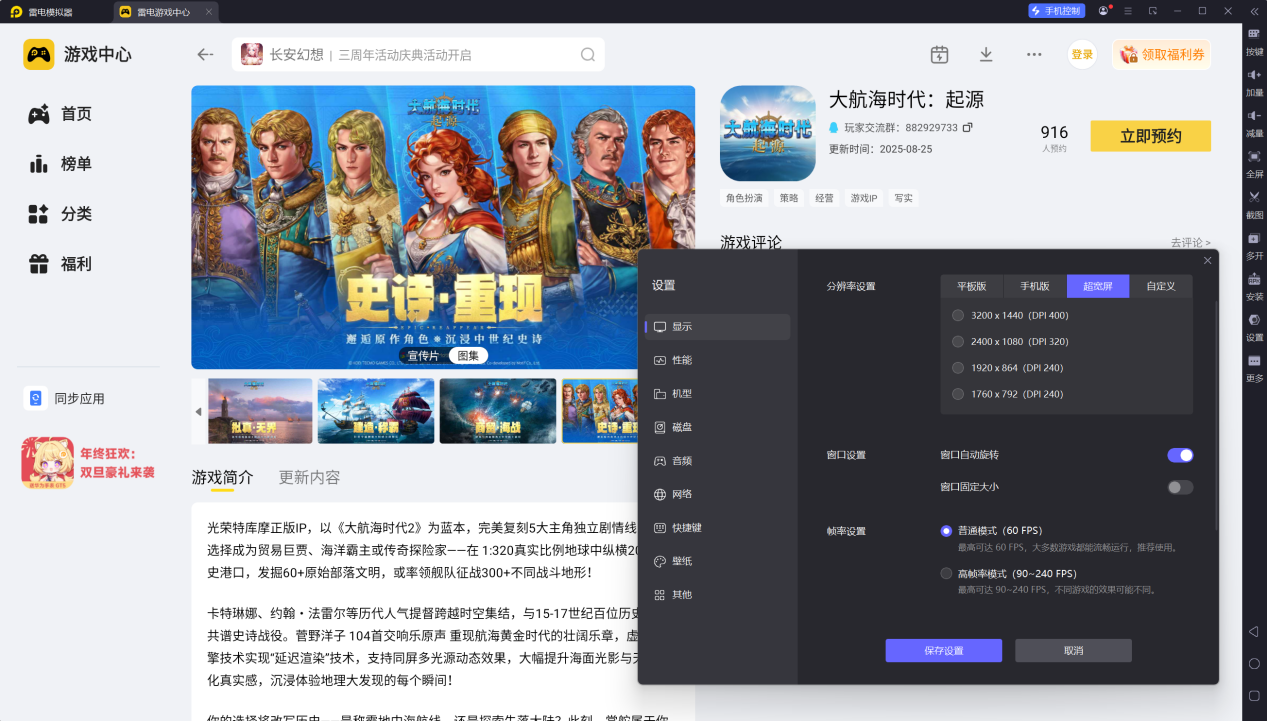Viewport: 1267px width, 721px height.
Task: Select 高帧率模式 (90~240 FPS)
Action: (x=1008, y=574)
